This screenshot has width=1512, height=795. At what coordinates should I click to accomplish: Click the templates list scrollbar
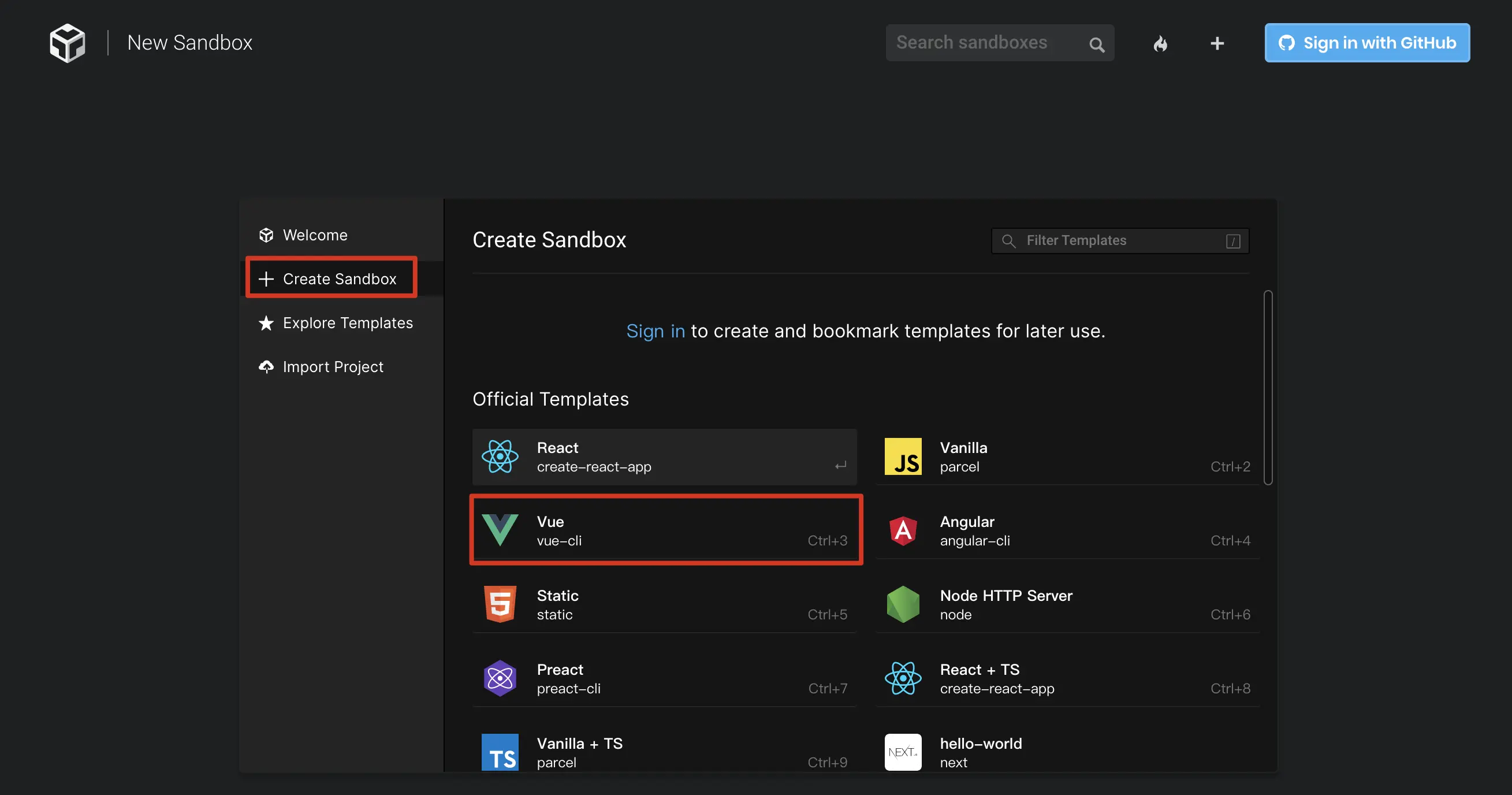1268,387
